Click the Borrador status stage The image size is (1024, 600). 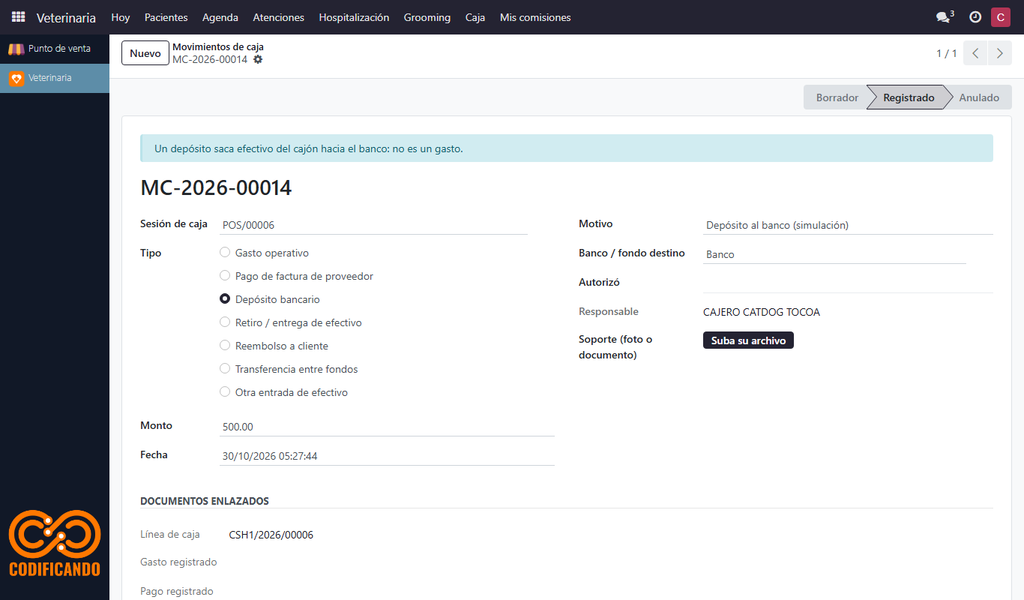[x=837, y=97]
